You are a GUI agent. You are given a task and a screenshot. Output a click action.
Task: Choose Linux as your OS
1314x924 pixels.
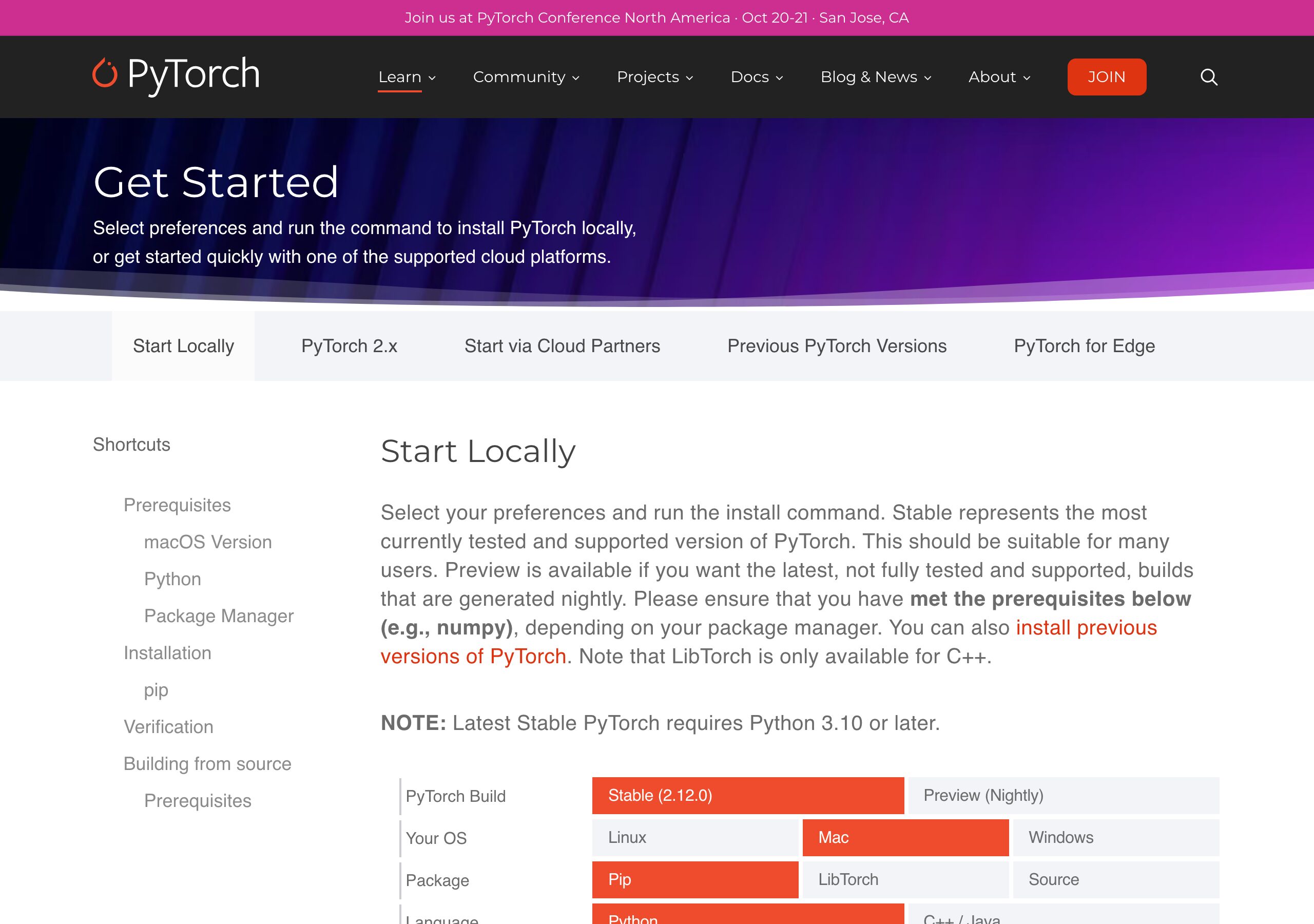point(695,838)
